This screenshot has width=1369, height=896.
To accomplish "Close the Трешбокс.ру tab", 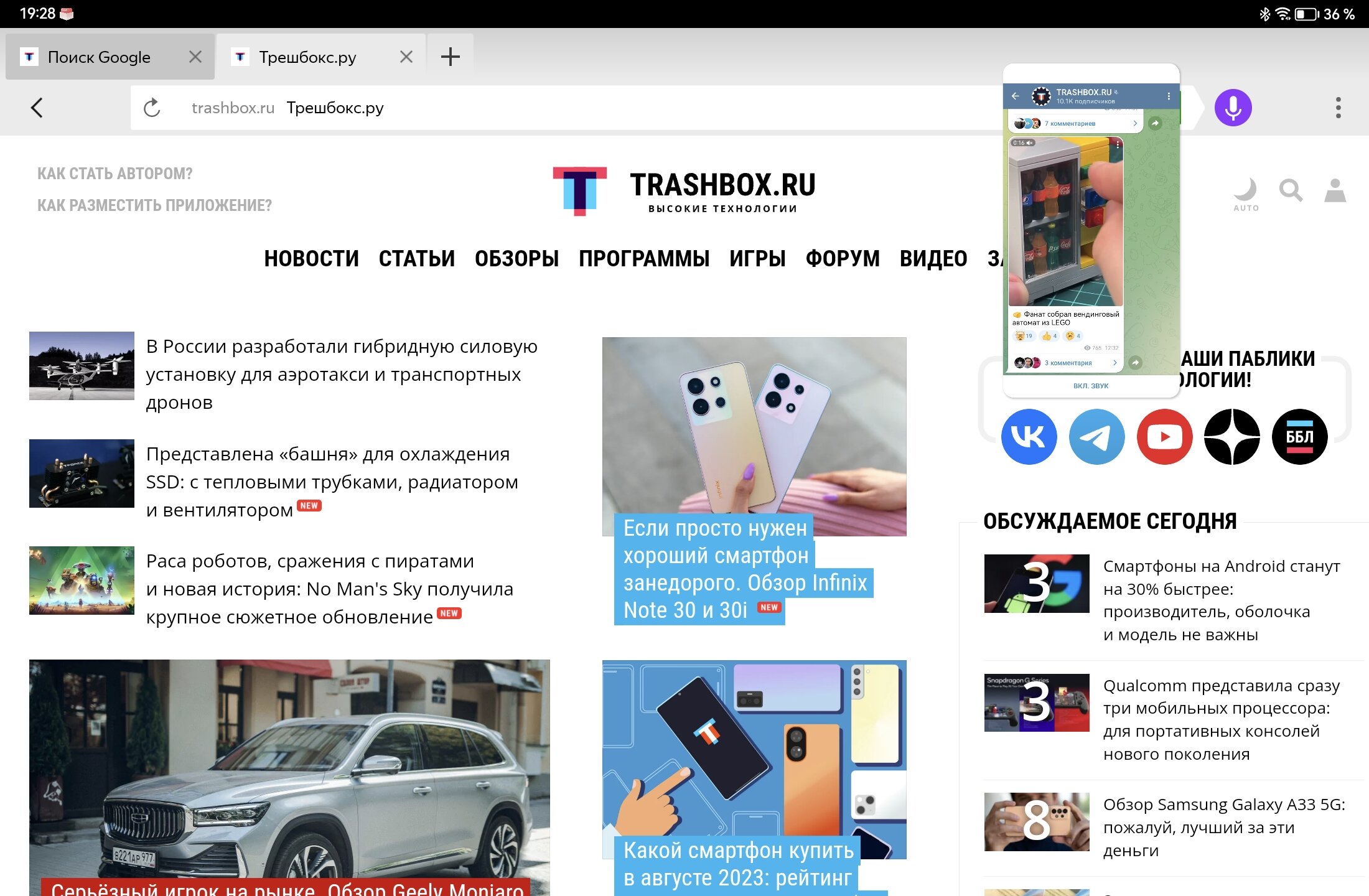I will click(406, 57).
